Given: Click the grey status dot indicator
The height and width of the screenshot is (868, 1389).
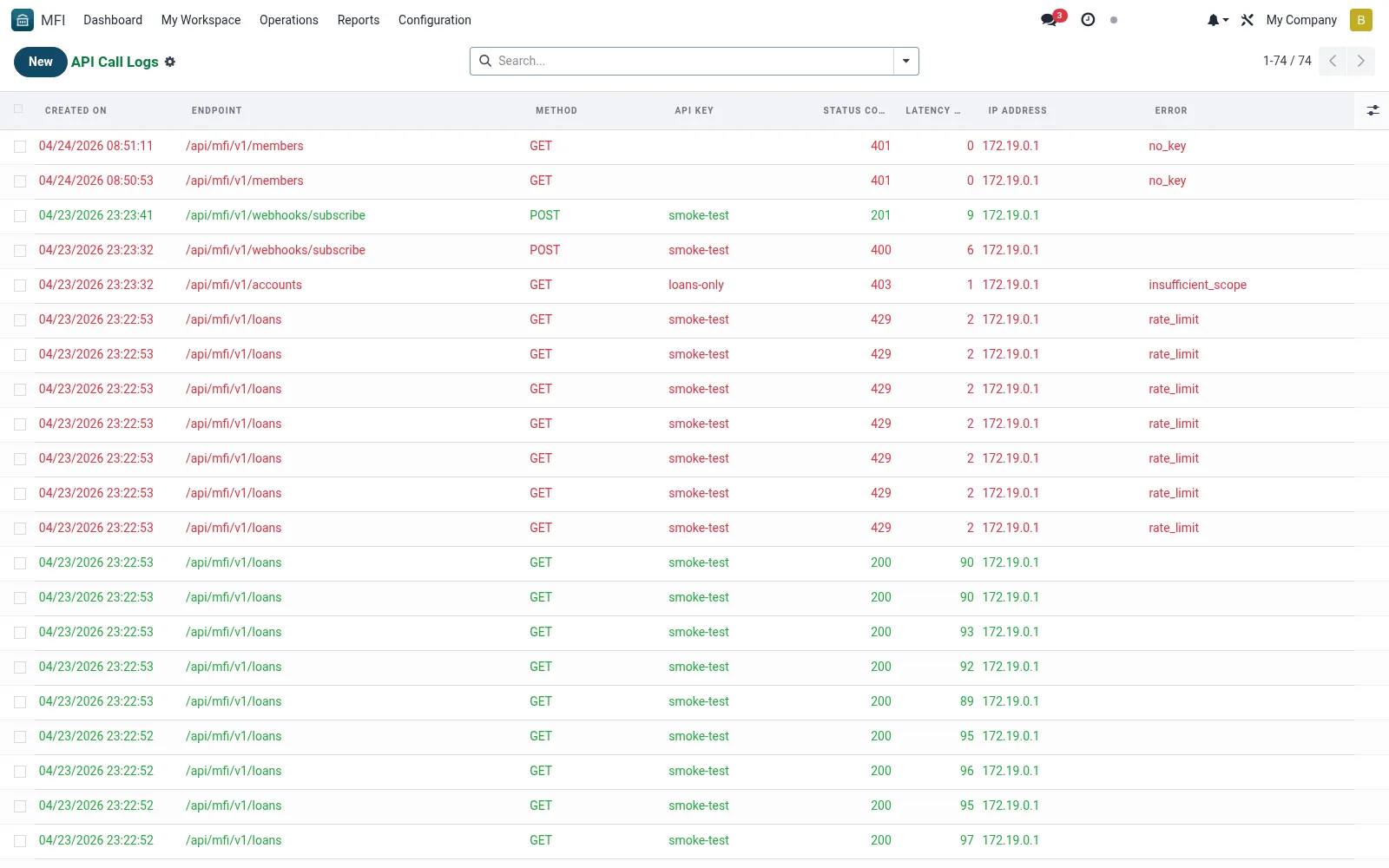Looking at the screenshot, I should (x=1114, y=20).
